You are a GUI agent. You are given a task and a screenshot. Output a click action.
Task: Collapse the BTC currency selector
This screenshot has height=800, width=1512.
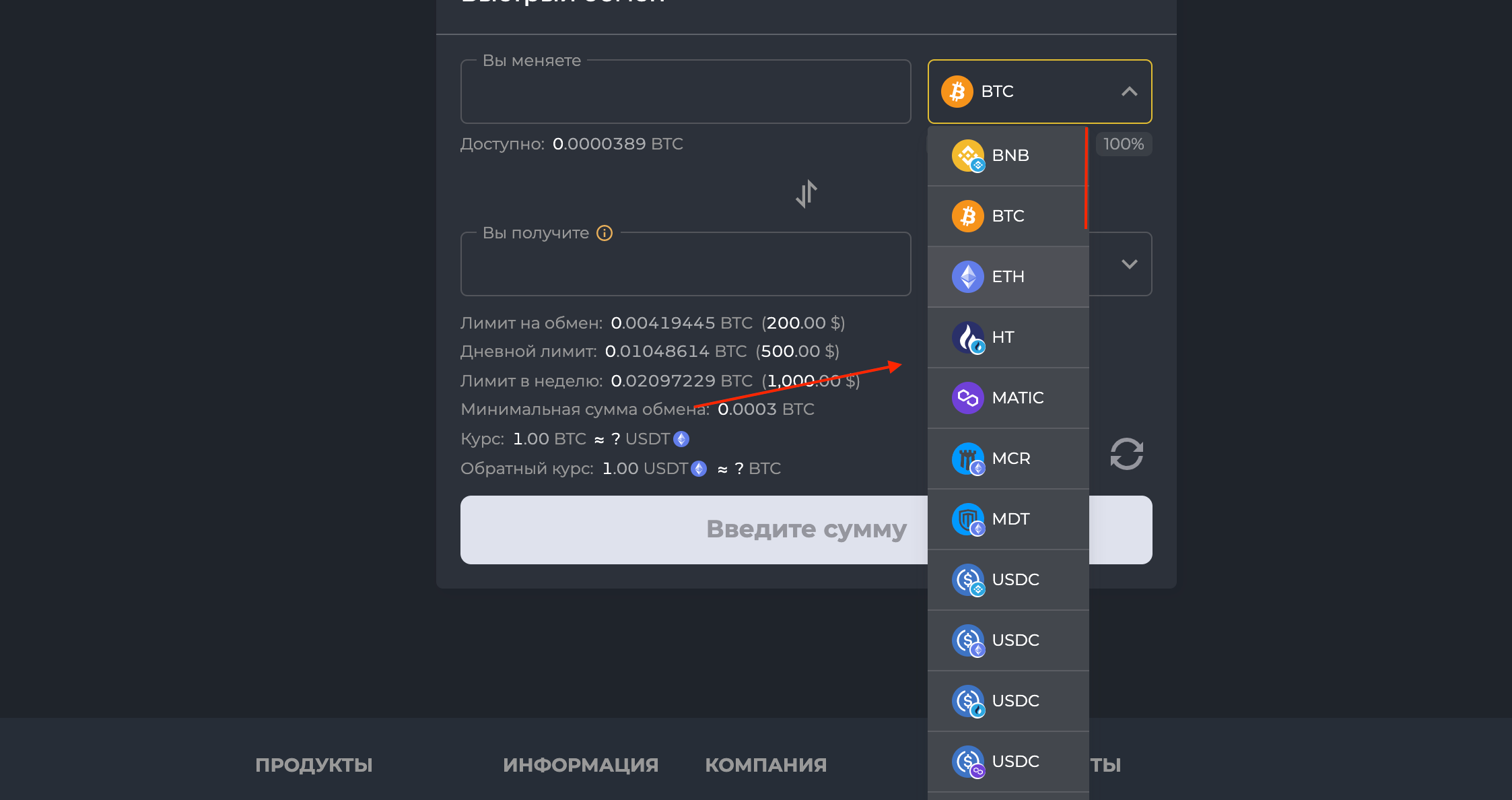tap(1129, 91)
